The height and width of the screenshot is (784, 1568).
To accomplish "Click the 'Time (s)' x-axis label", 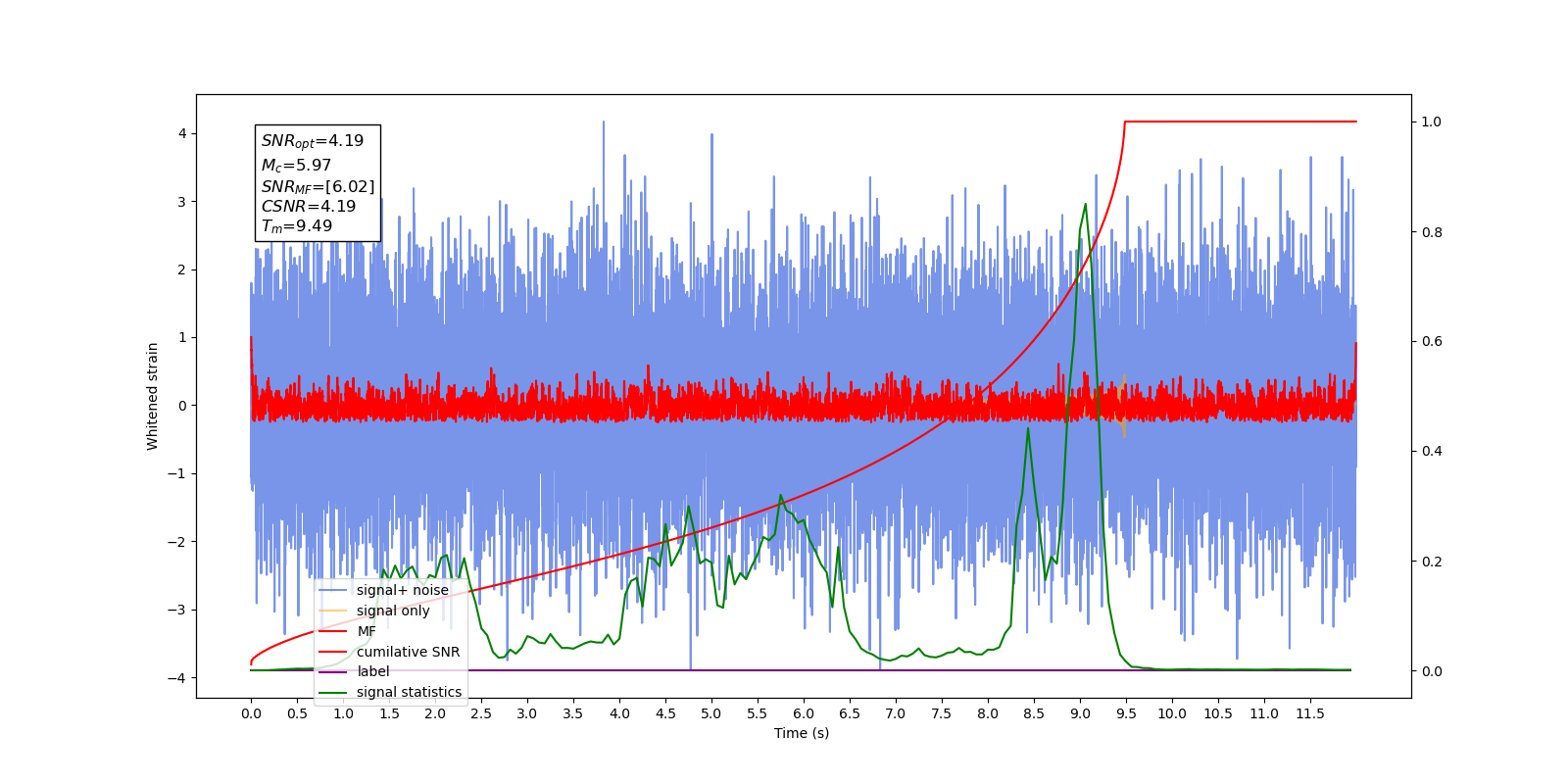I will (802, 733).
